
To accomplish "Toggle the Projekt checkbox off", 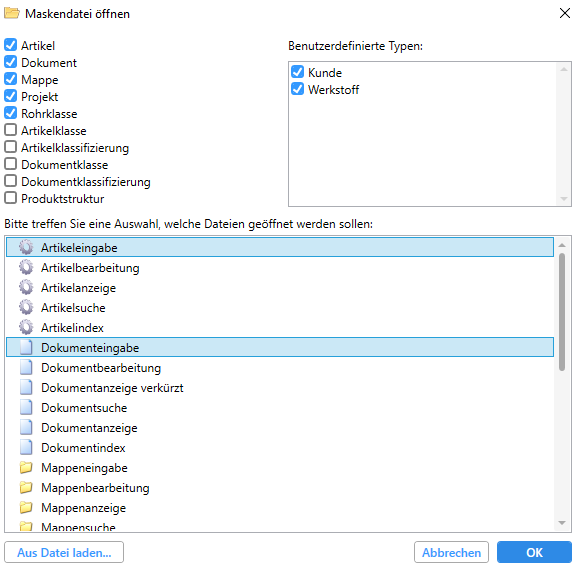I will (x=11, y=96).
